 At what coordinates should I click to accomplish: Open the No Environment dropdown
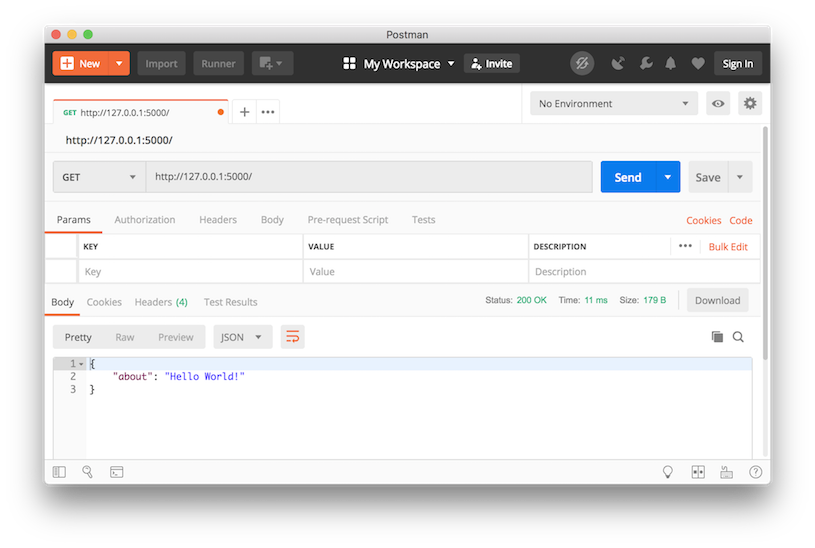614,103
